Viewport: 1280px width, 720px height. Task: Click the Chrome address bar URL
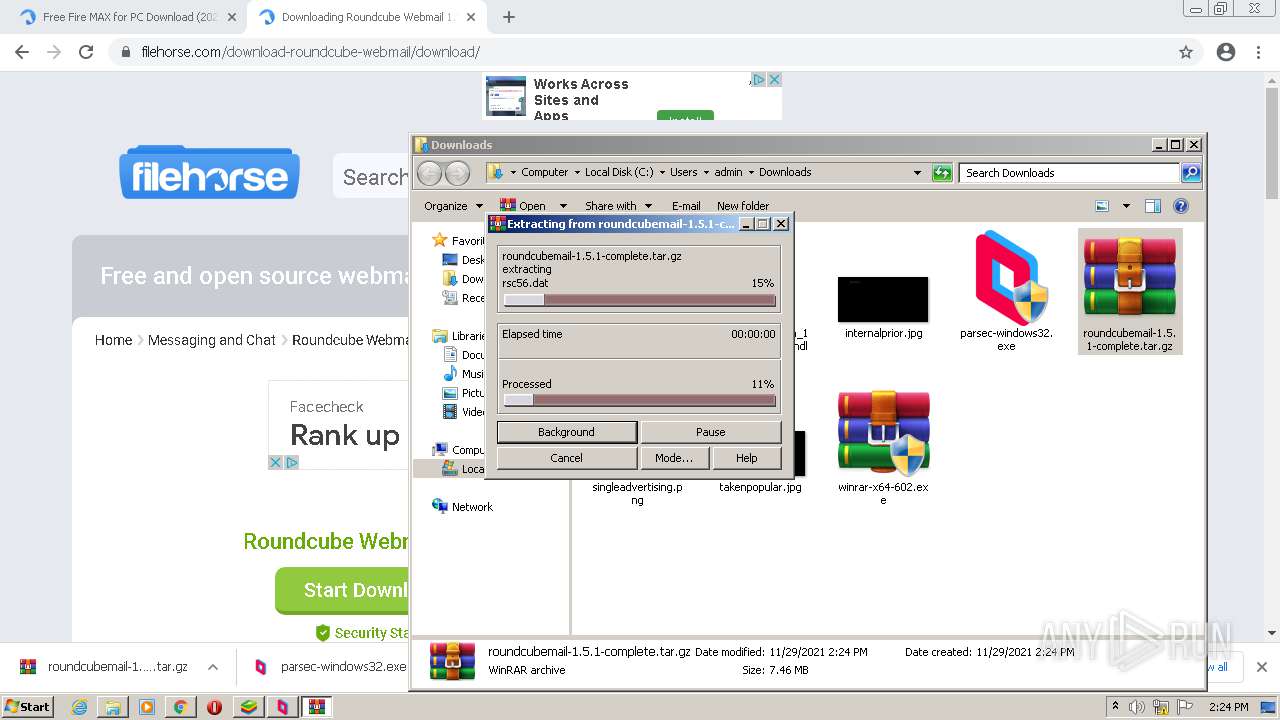pos(310,52)
